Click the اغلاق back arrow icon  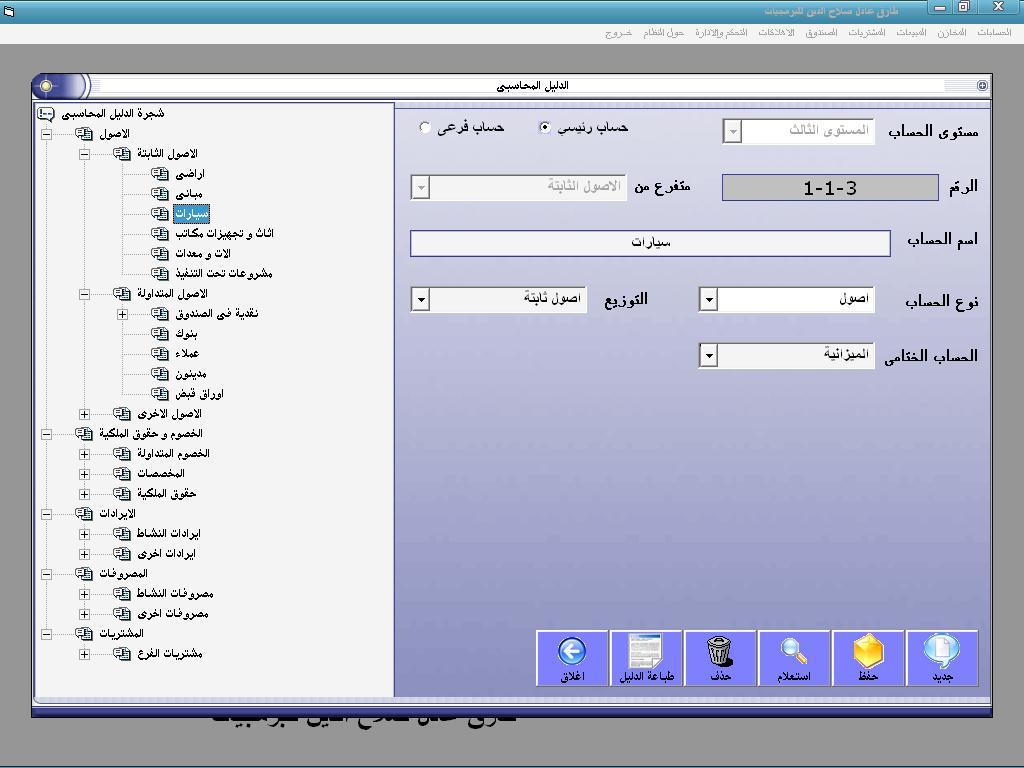pyautogui.click(x=572, y=651)
